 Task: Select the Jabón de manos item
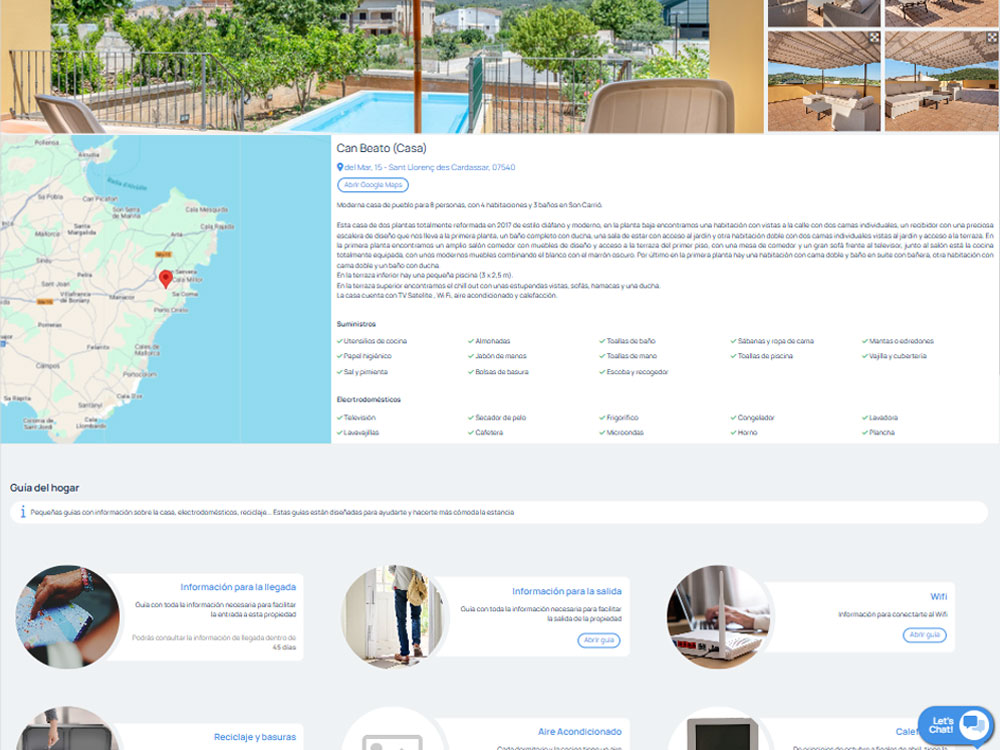pos(497,357)
